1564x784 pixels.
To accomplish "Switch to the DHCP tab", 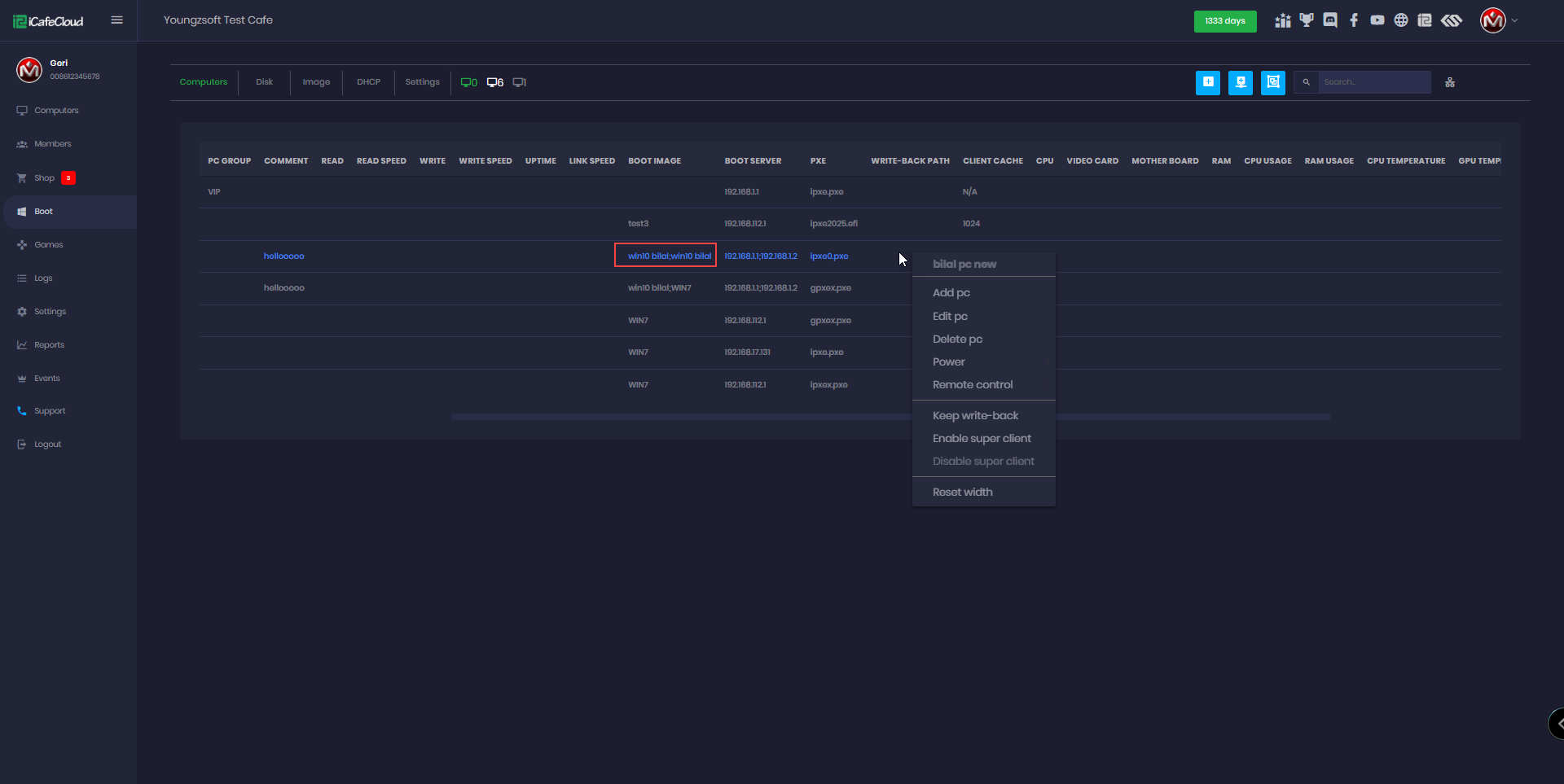I will pos(368,81).
